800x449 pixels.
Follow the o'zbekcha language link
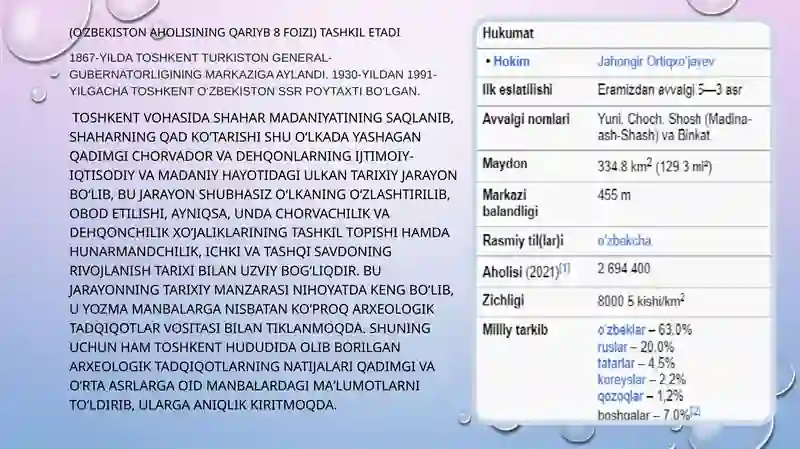624,240
